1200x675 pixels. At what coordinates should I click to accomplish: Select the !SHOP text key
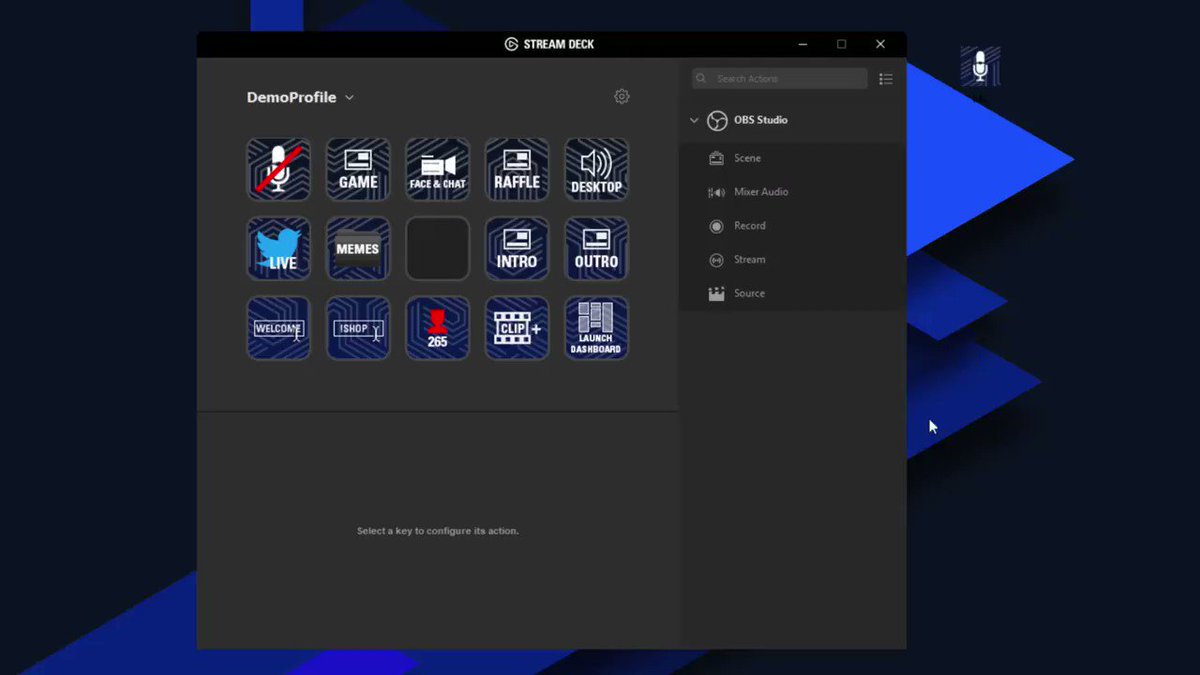tap(358, 328)
